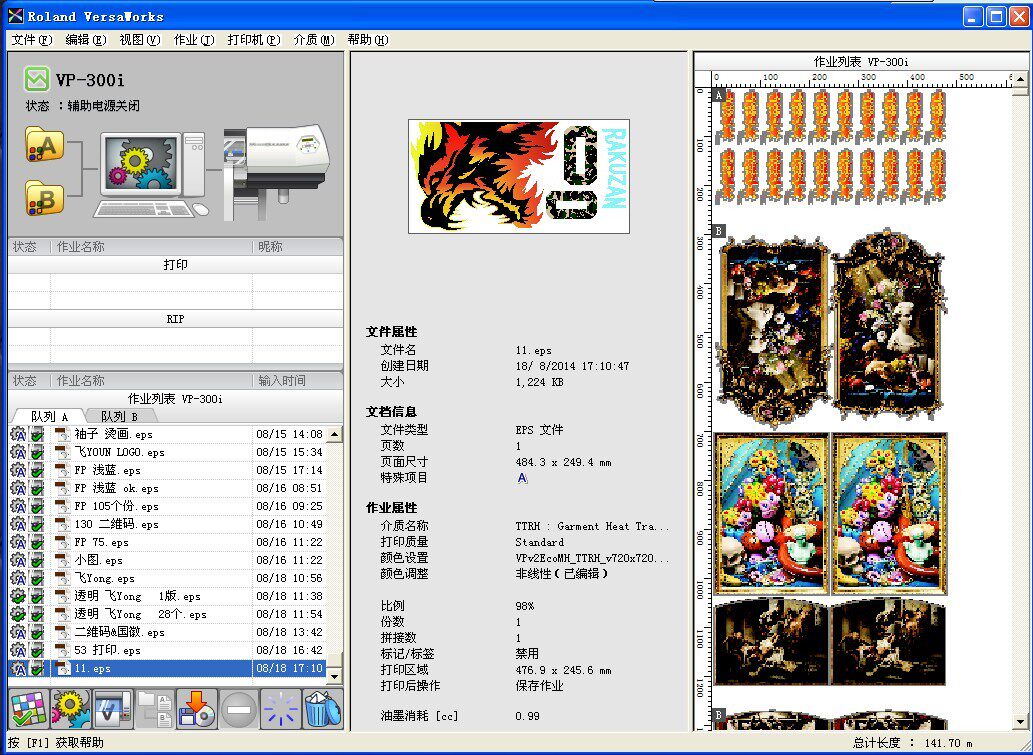Click the flaming eagle RAKUZAN preview thumbnail

[519, 177]
